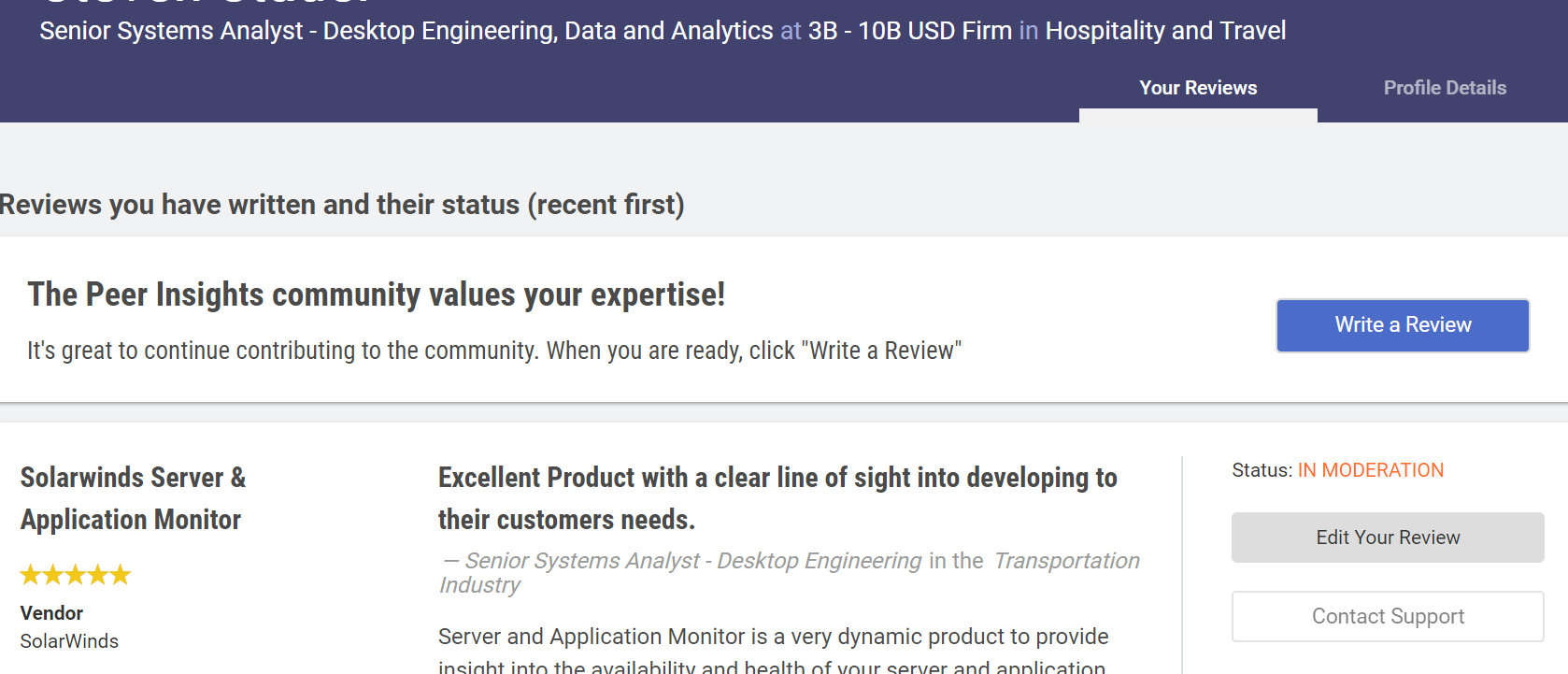Viewport: 1568px width, 674px height.
Task: Switch to the Your Reviews tab
Action: tap(1198, 88)
